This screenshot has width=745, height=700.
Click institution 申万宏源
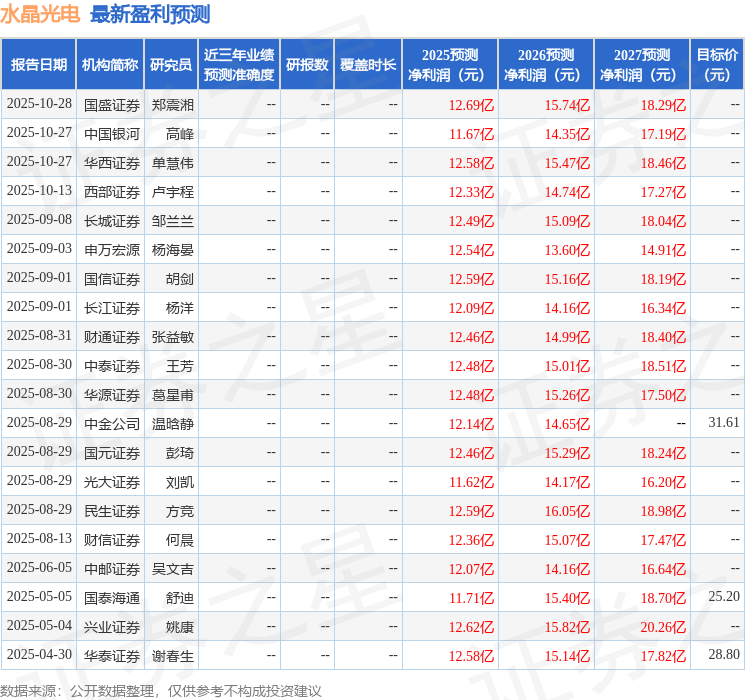tap(112, 250)
